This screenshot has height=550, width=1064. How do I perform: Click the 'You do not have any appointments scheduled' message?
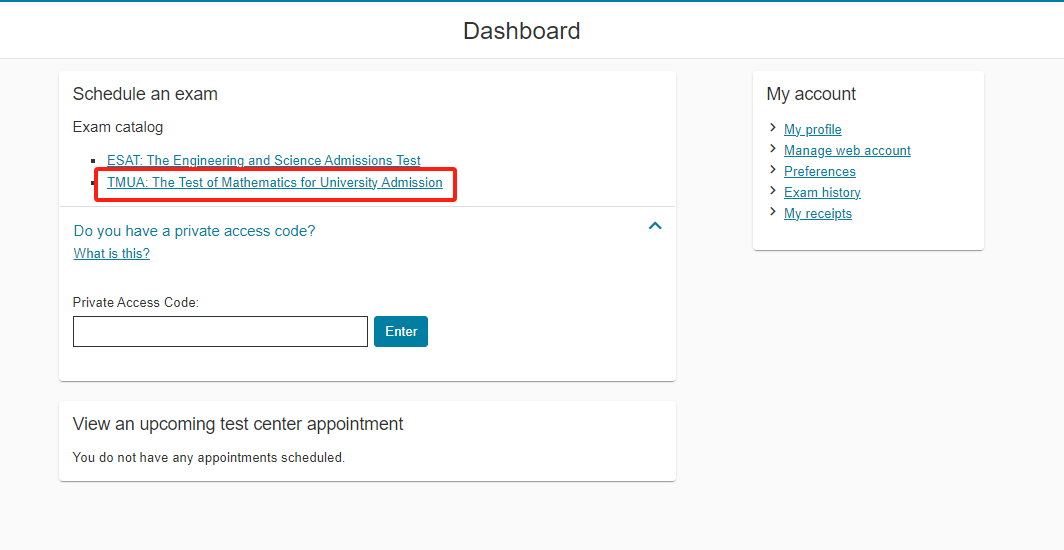209,458
